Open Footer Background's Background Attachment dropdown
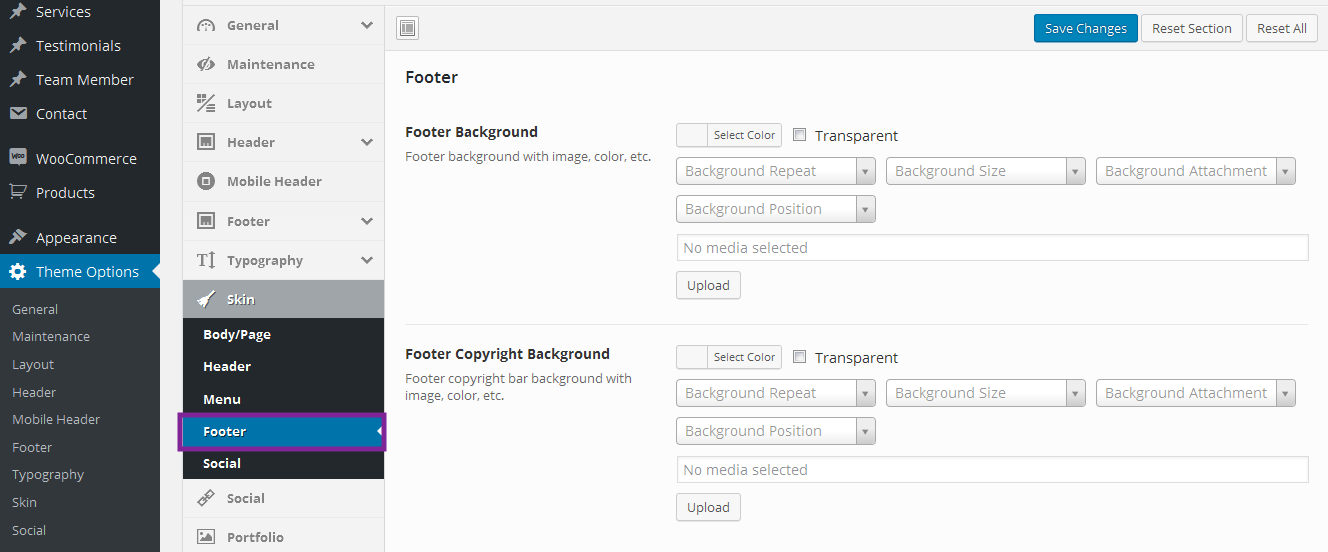Screen dimensions: 1328x552 tap(1195, 171)
